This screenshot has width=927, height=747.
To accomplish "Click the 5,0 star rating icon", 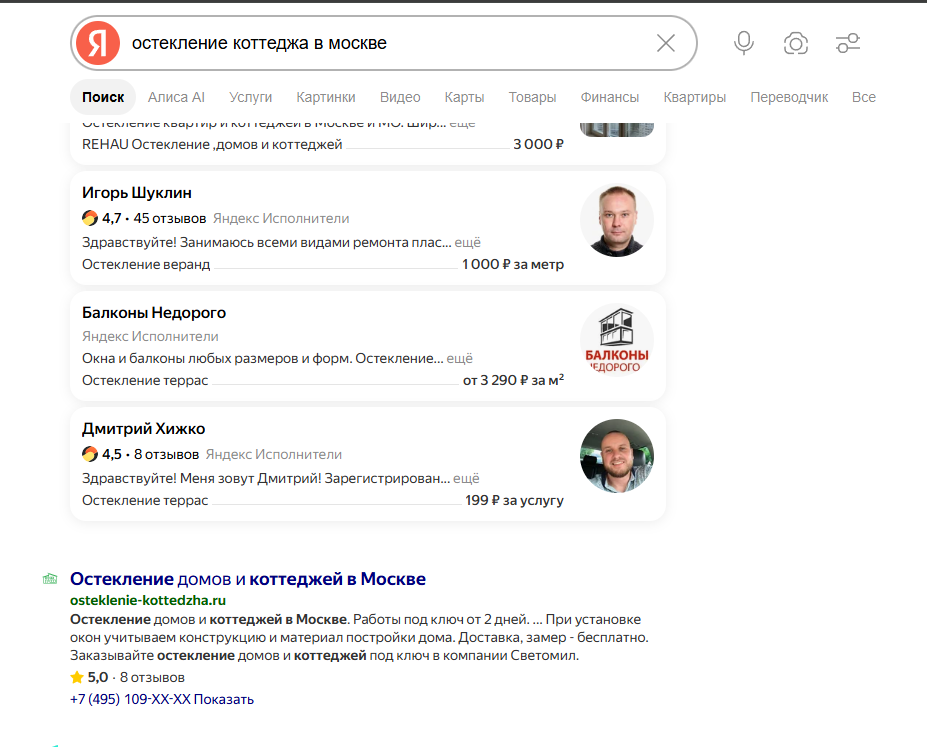I will pos(77,677).
